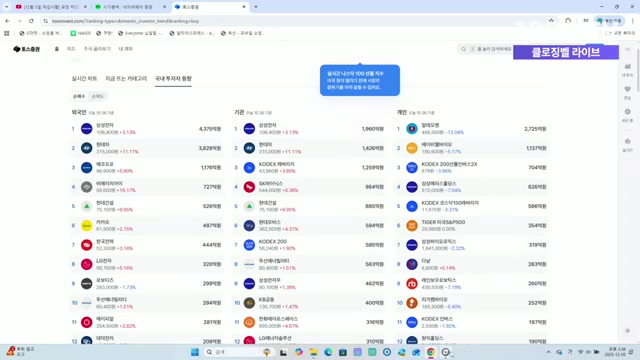
Task: Open the NAVER bookmark
Action: pyautogui.click(x=81, y=33)
